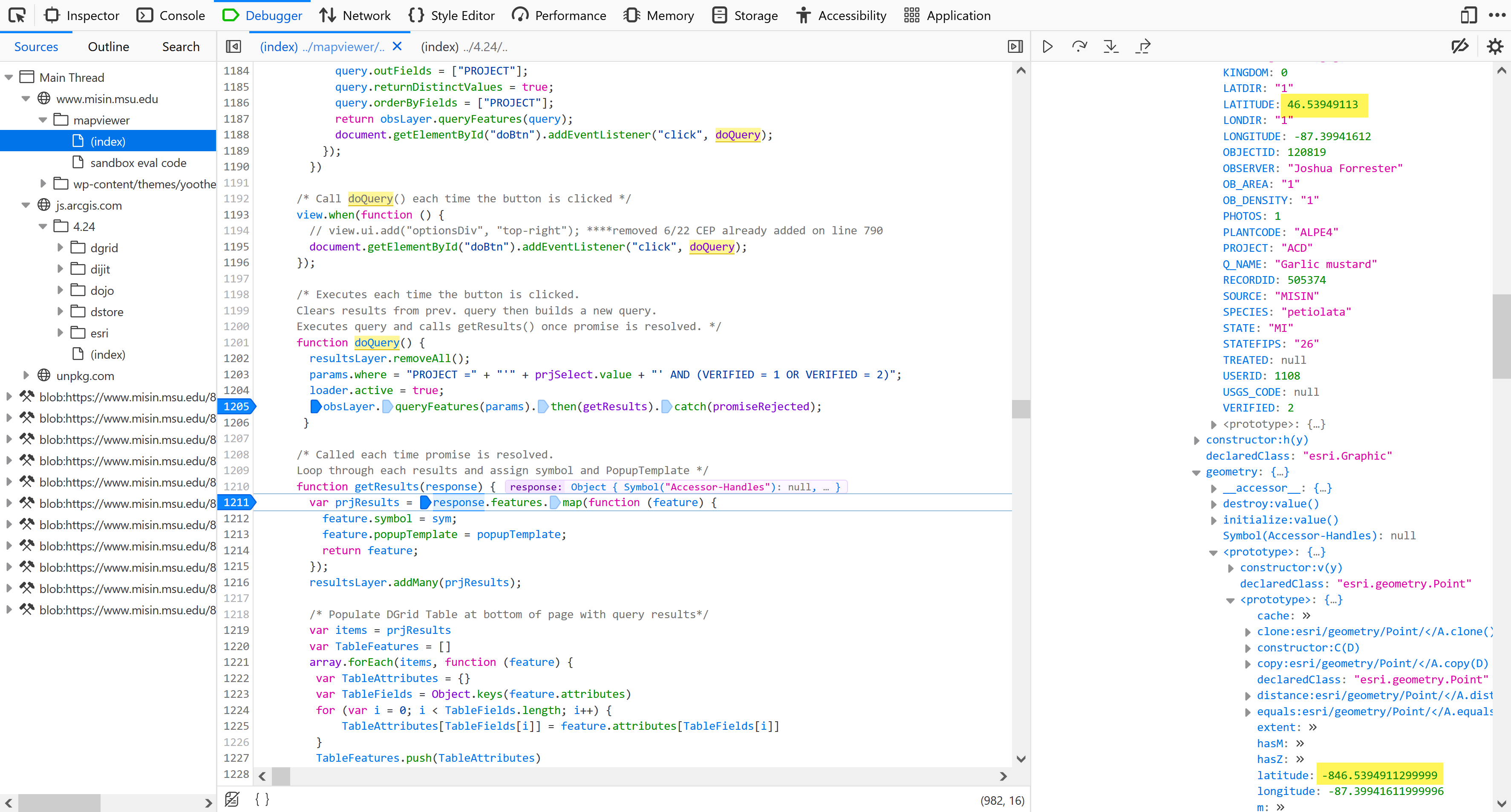The image size is (1511, 812).
Task: Close the mapviewer index tab
Action: pos(397,46)
